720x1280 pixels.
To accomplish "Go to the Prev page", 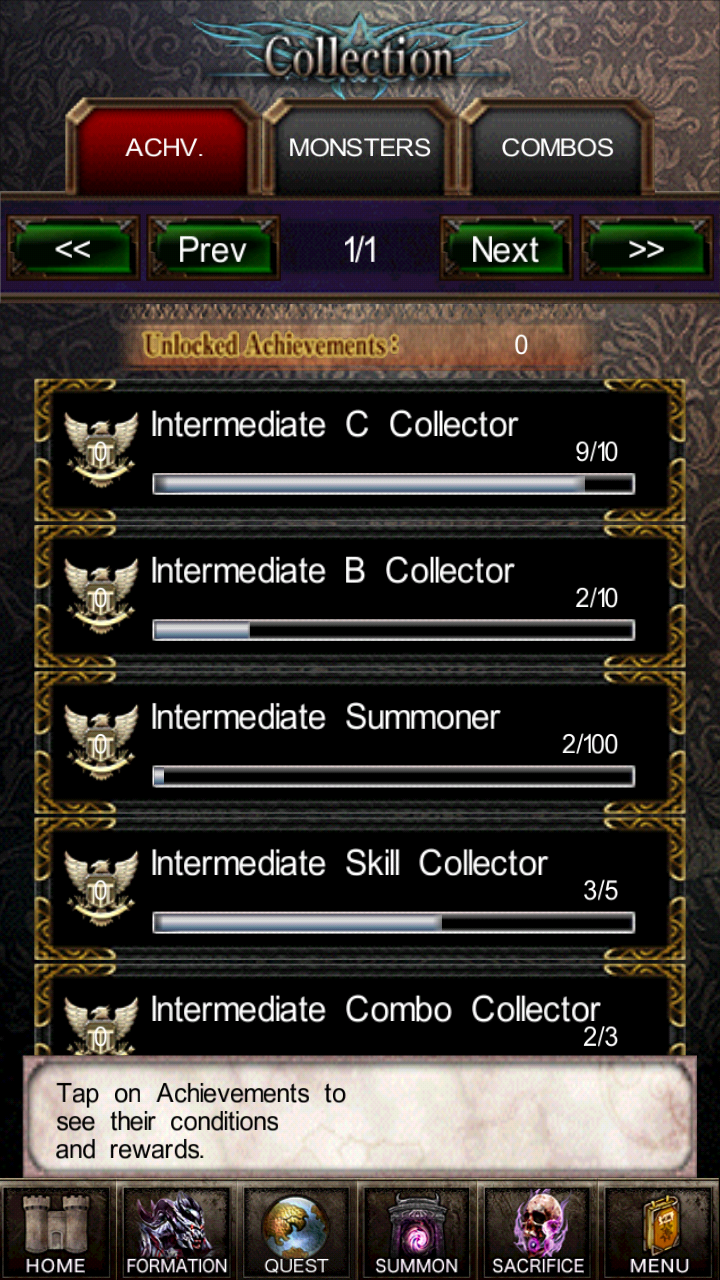I will [x=212, y=249].
